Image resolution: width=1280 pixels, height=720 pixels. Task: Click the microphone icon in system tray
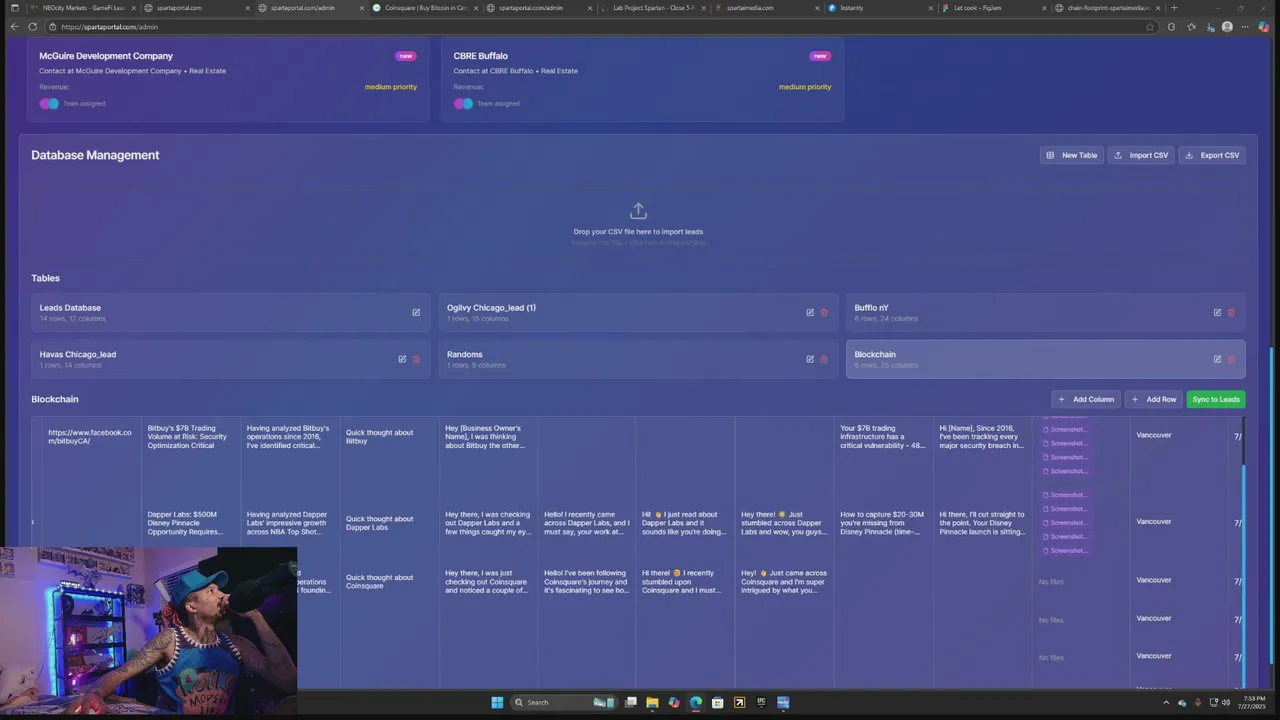pyautogui.click(x=1198, y=702)
